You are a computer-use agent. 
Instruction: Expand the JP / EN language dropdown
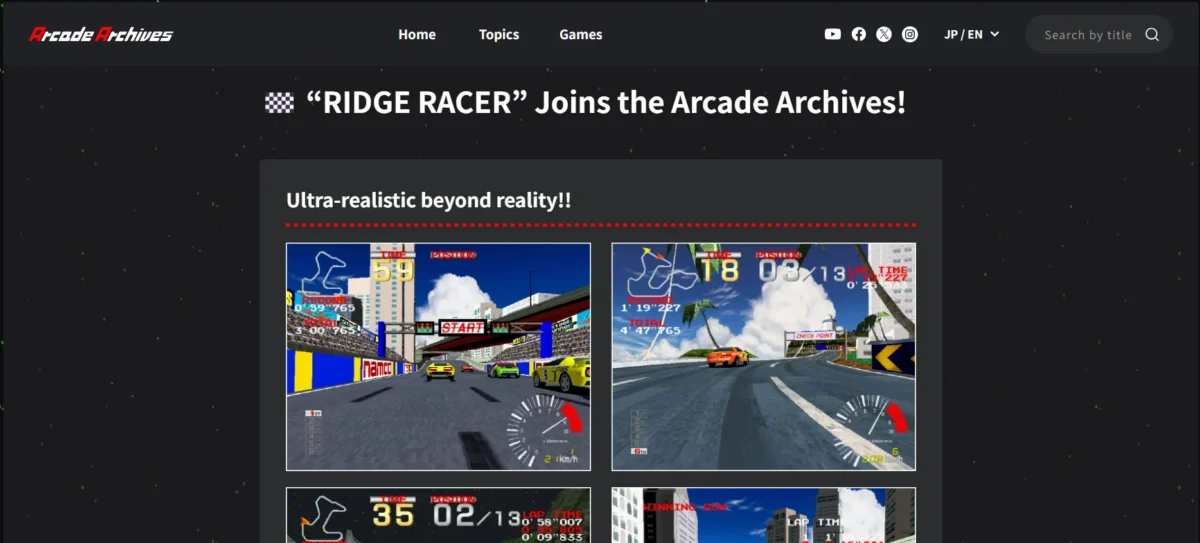click(972, 34)
